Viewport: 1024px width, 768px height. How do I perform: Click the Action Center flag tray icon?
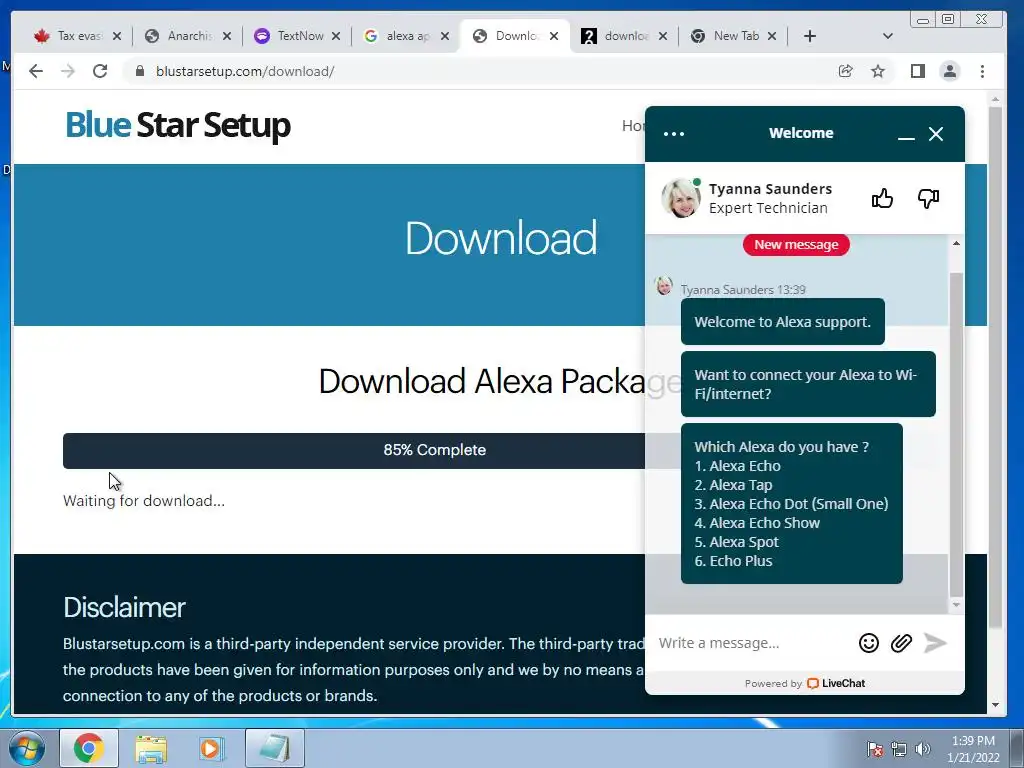click(875, 749)
